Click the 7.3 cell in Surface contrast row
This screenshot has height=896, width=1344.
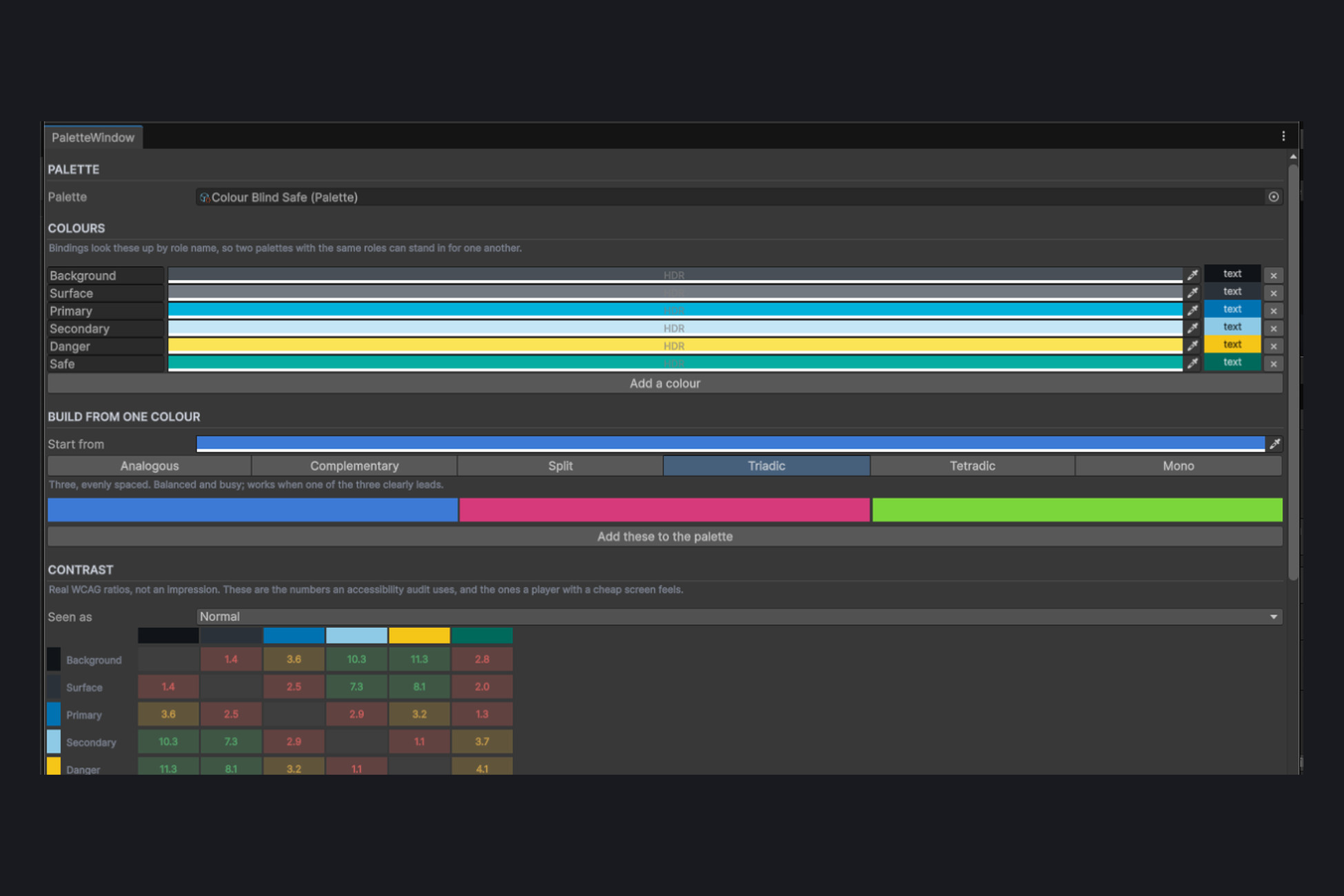pos(356,687)
